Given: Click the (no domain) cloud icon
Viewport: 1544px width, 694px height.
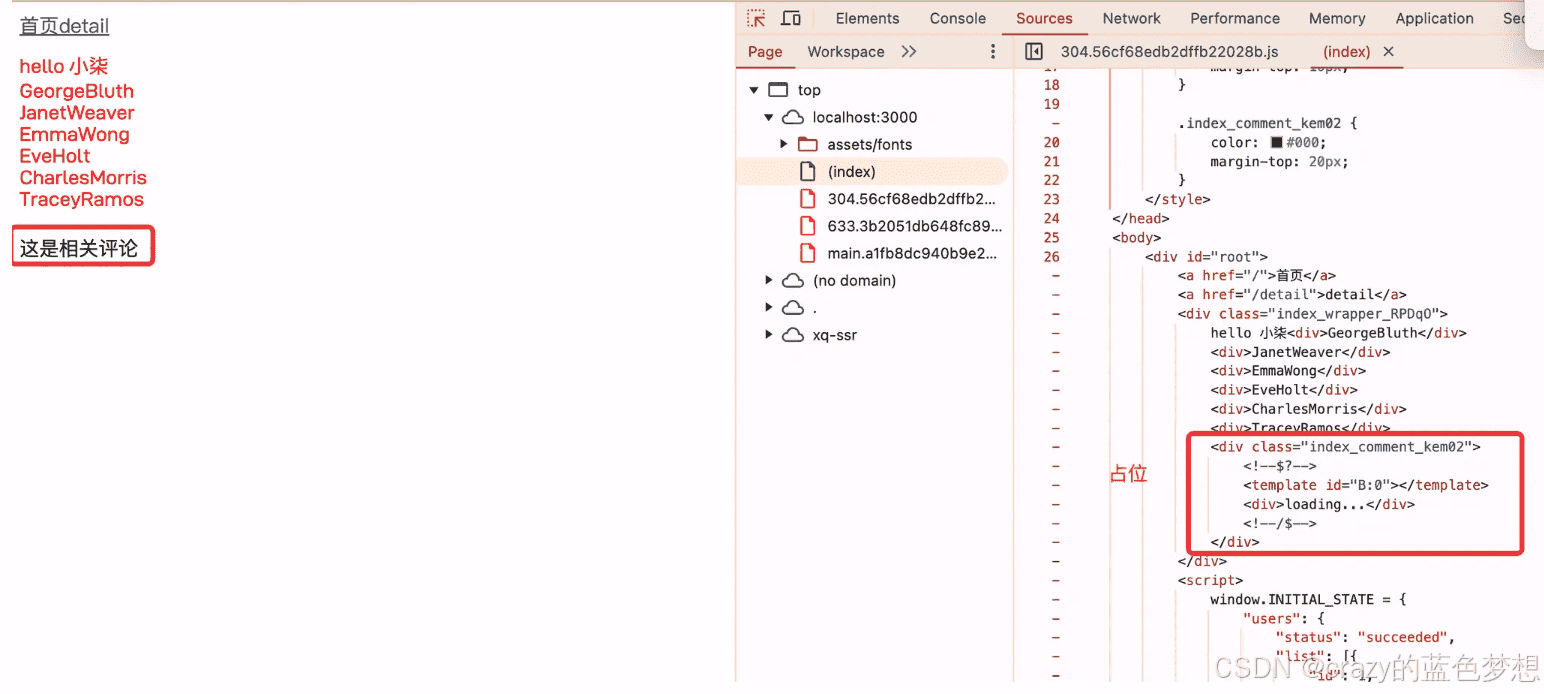Looking at the screenshot, I should pos(793,281).
